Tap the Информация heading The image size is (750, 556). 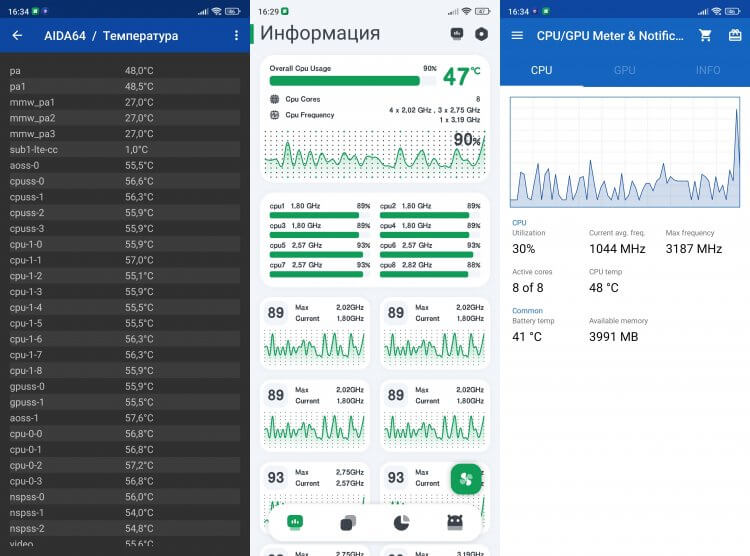pos(320,33)
